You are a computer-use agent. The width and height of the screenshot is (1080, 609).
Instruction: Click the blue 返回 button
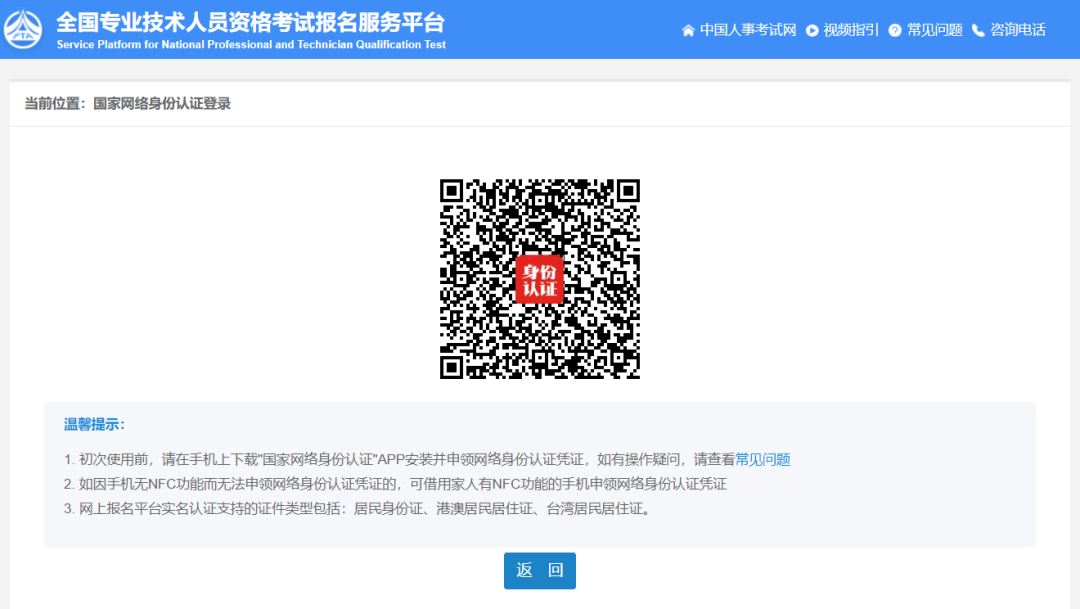tap(539, 570)
